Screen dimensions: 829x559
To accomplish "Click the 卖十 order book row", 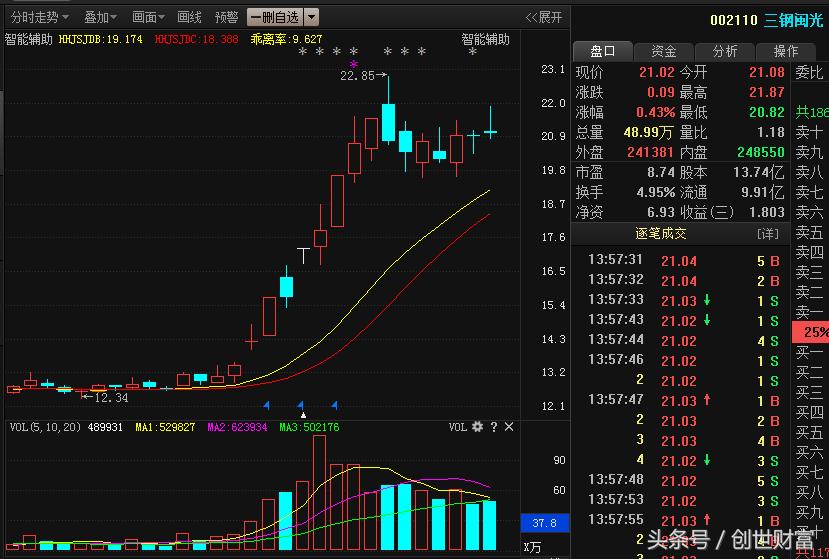I will [809, 132].
